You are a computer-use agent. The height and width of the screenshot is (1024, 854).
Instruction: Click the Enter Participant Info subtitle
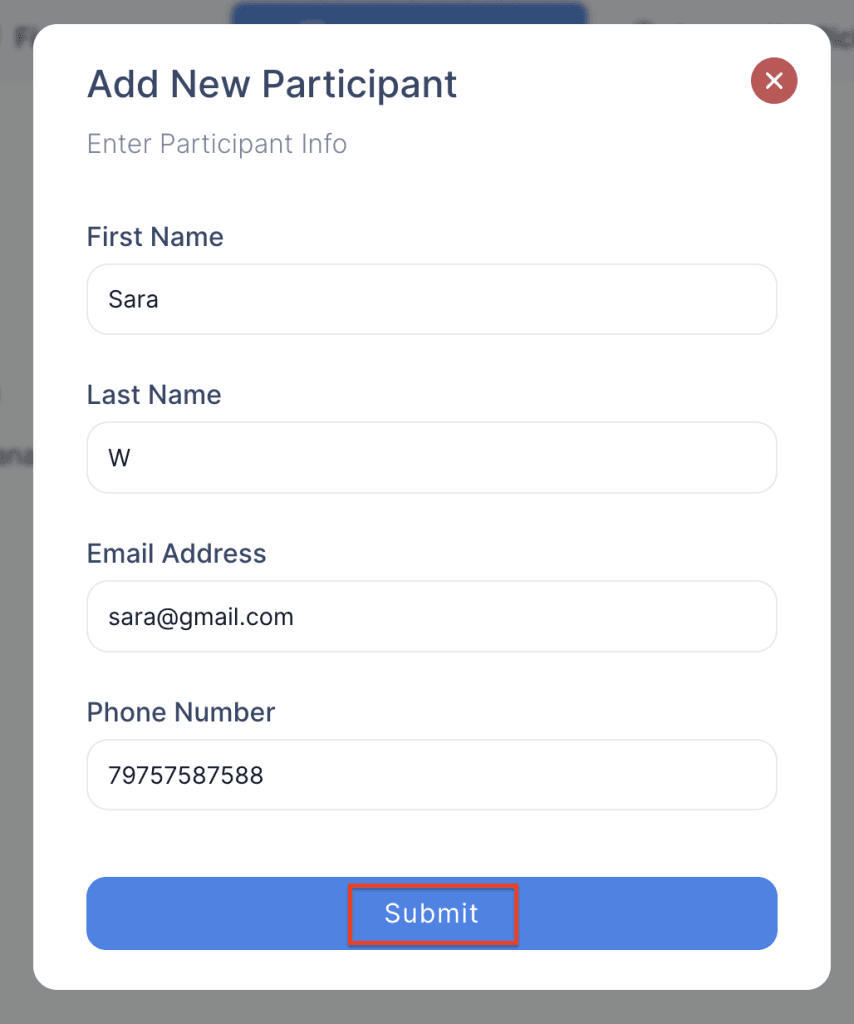tap(217, 144)
